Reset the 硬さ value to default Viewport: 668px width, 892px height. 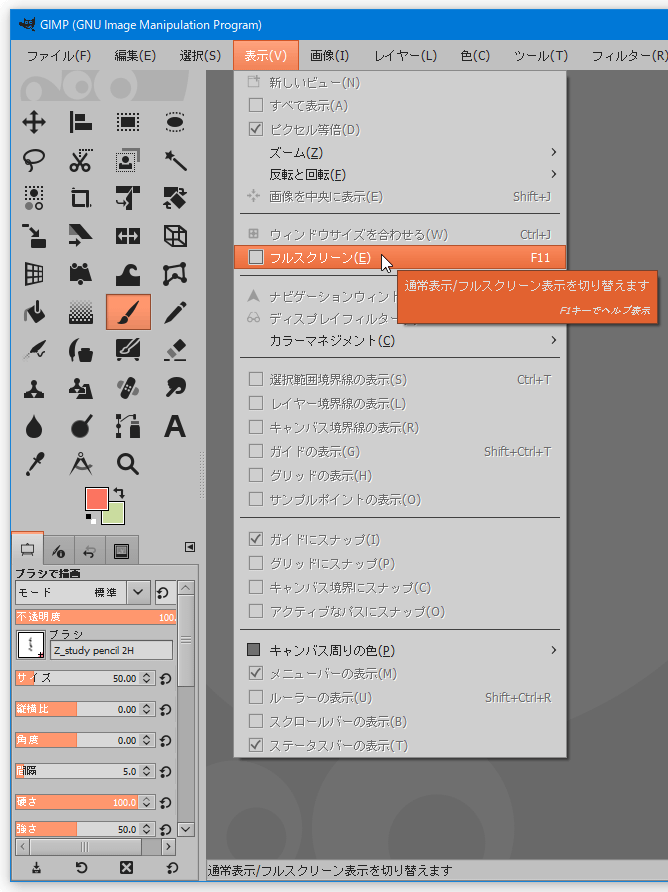[x=166, y=803]
